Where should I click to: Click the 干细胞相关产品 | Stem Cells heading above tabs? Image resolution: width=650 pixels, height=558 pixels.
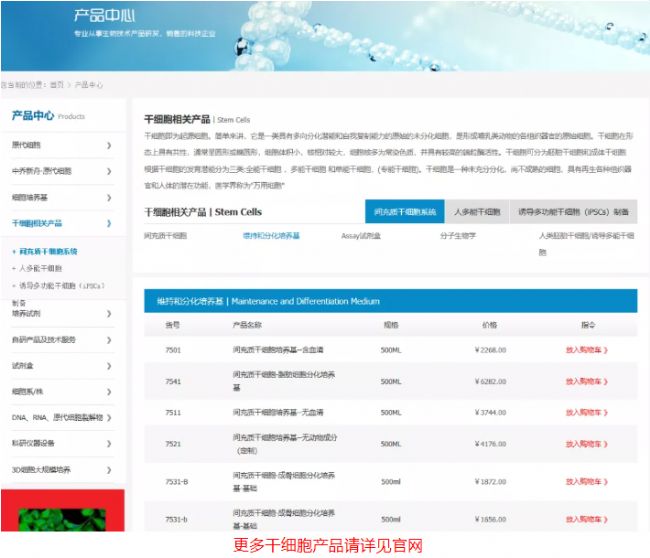[x=203, y=212]
